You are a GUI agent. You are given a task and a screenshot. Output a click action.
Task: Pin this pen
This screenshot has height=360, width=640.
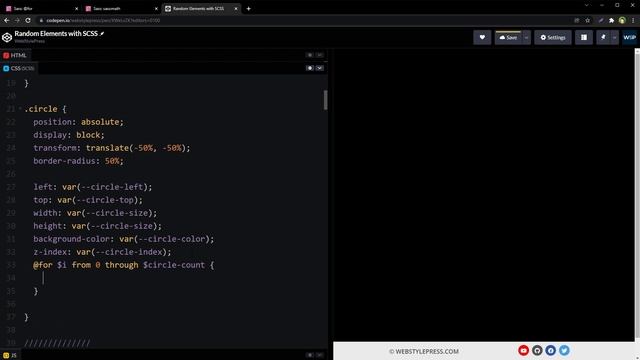pos(603,38)
